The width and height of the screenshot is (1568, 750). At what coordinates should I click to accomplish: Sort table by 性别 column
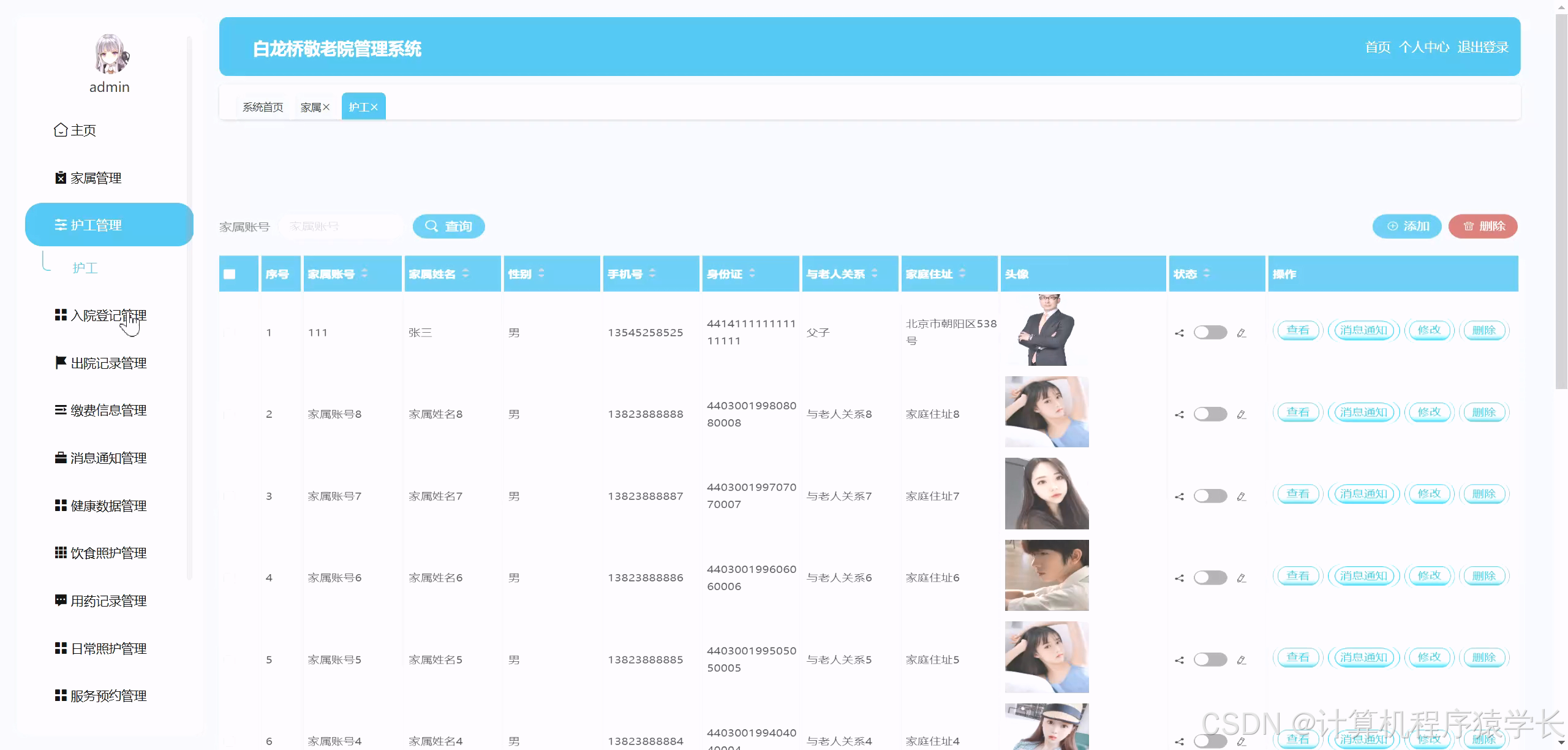tap(541, 273)
